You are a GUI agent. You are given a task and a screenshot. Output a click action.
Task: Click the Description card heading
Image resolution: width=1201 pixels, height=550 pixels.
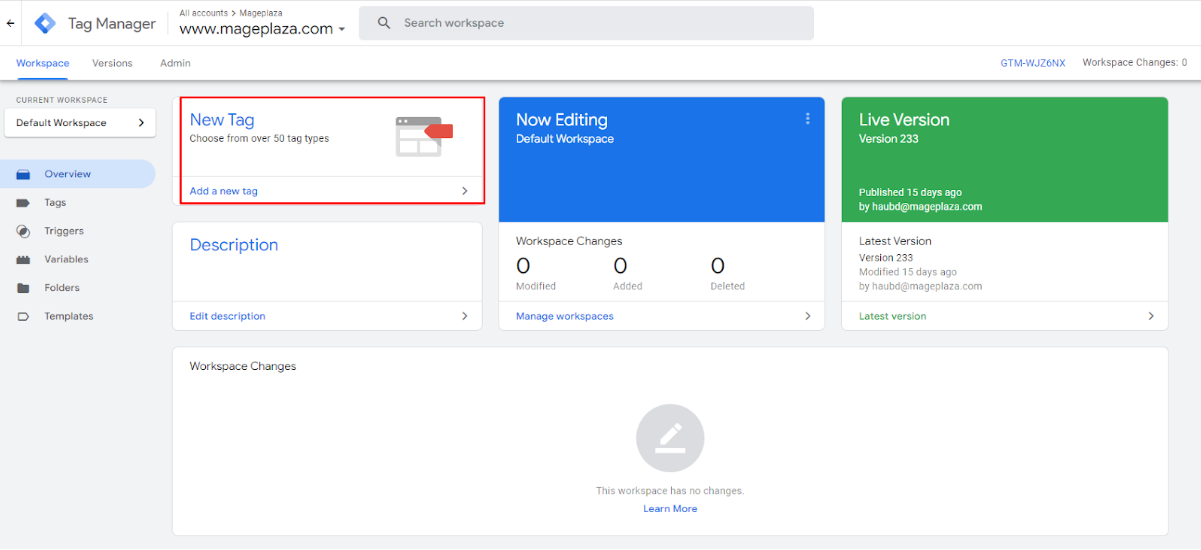point(234,245)
